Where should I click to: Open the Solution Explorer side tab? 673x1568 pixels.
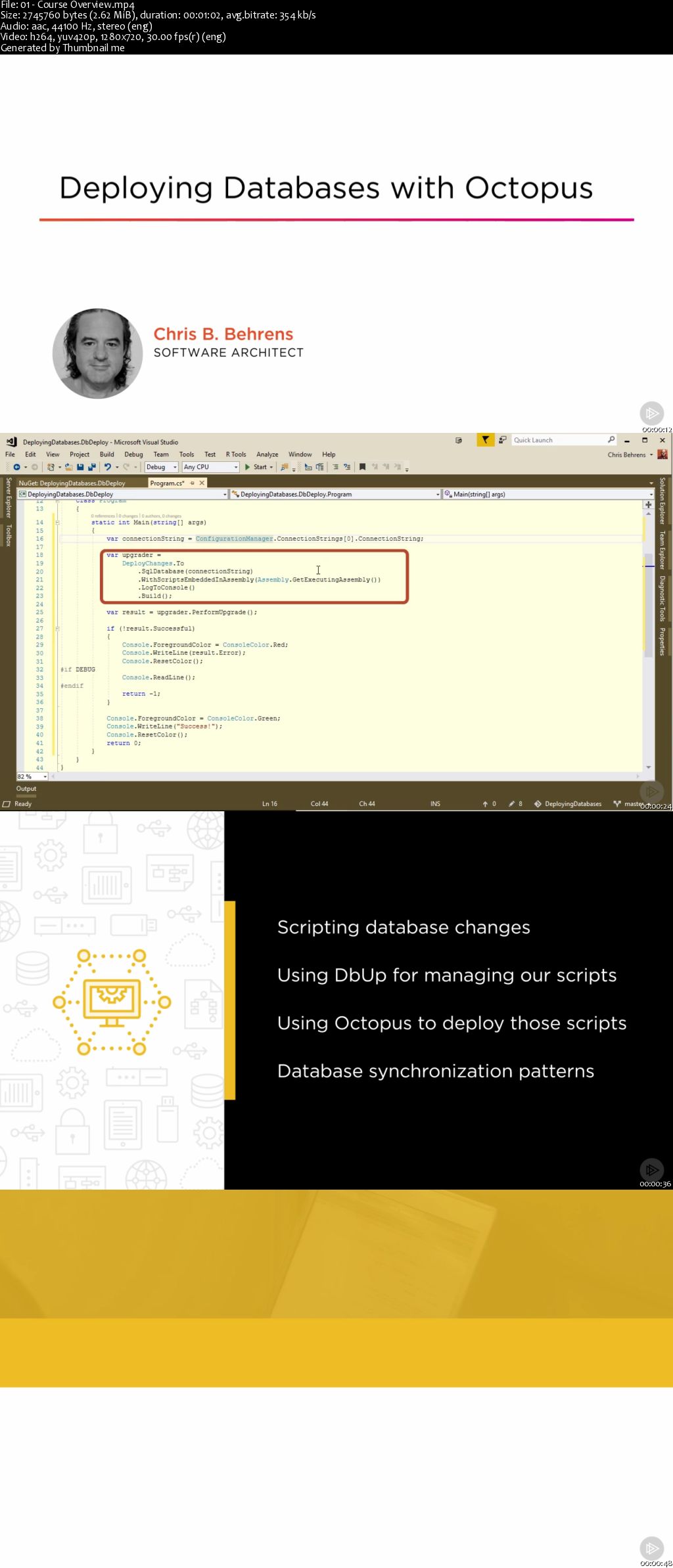click(662, 501)
